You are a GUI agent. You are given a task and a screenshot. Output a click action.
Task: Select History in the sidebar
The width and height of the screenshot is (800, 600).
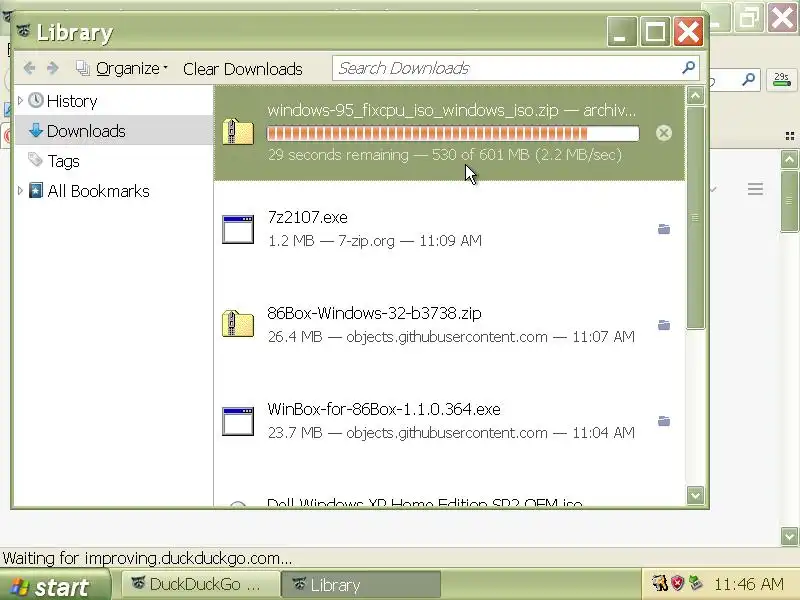click(72, 101)
